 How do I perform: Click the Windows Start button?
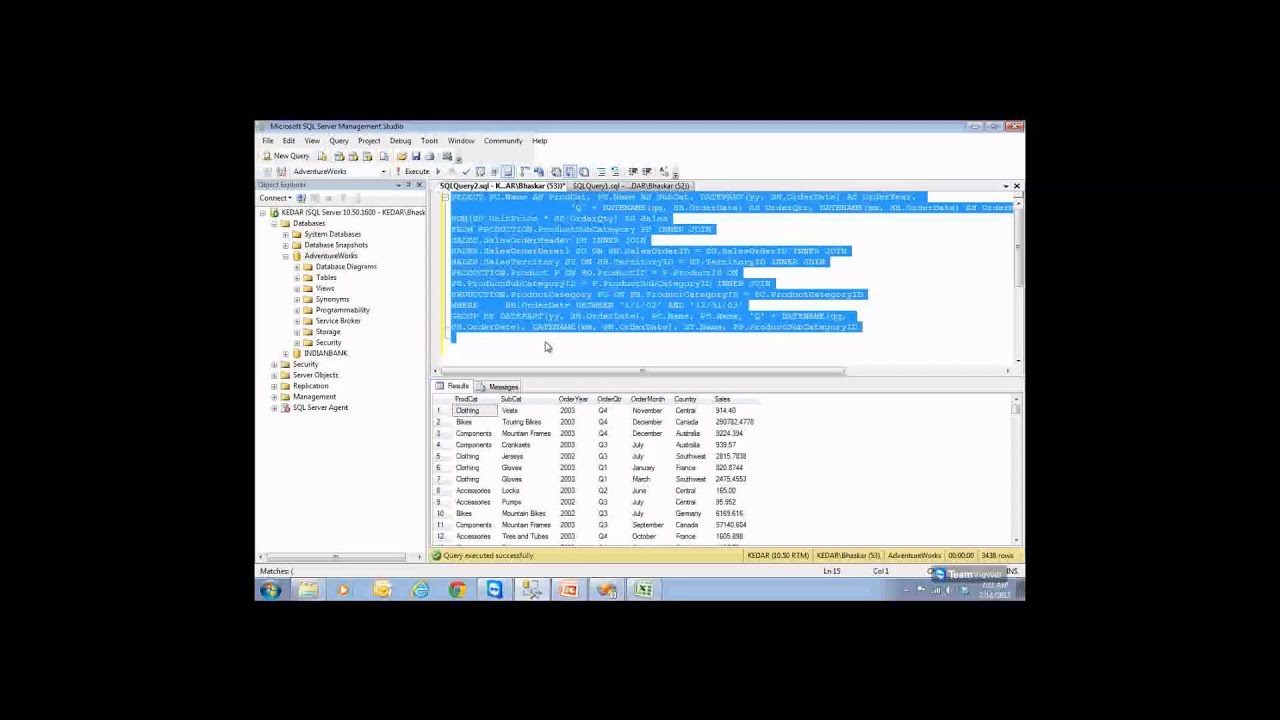[270, 590]
